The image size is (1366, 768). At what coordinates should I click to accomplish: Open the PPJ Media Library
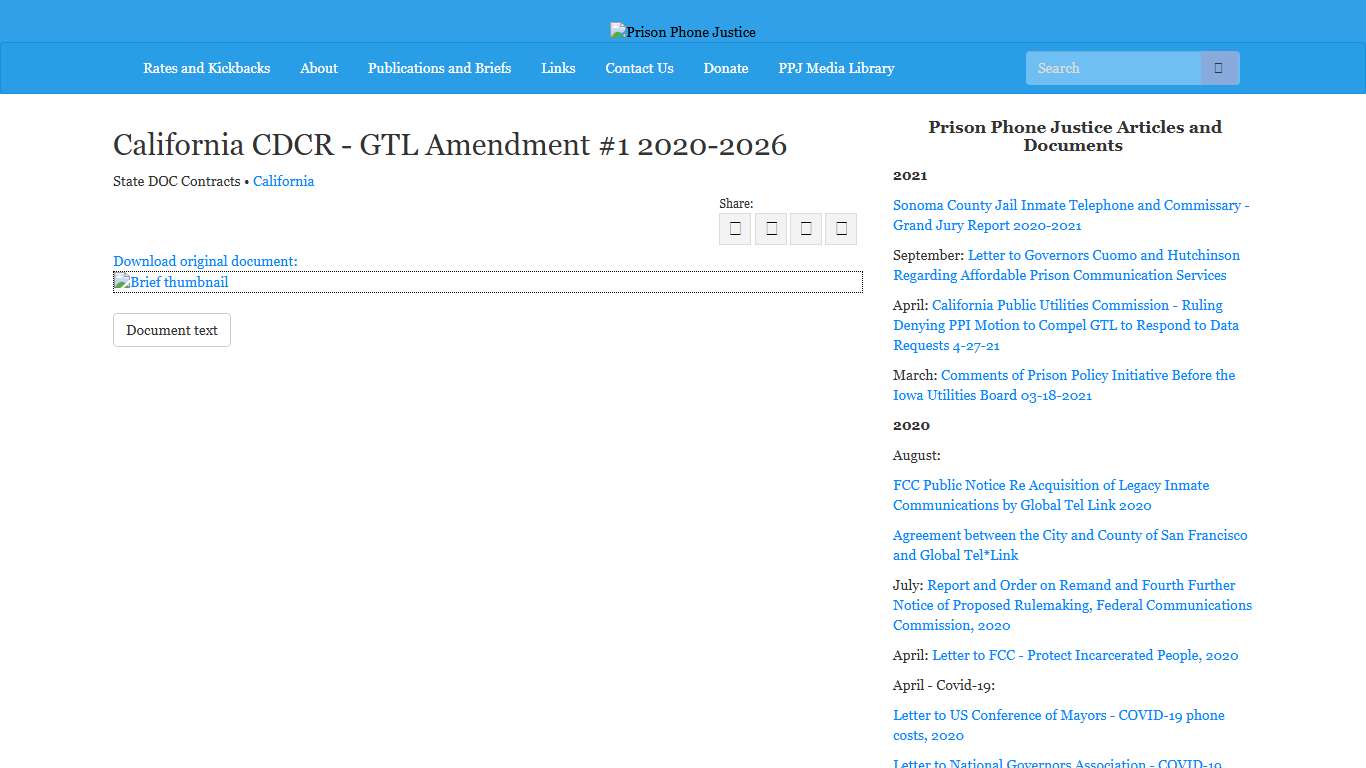[836, 68]
